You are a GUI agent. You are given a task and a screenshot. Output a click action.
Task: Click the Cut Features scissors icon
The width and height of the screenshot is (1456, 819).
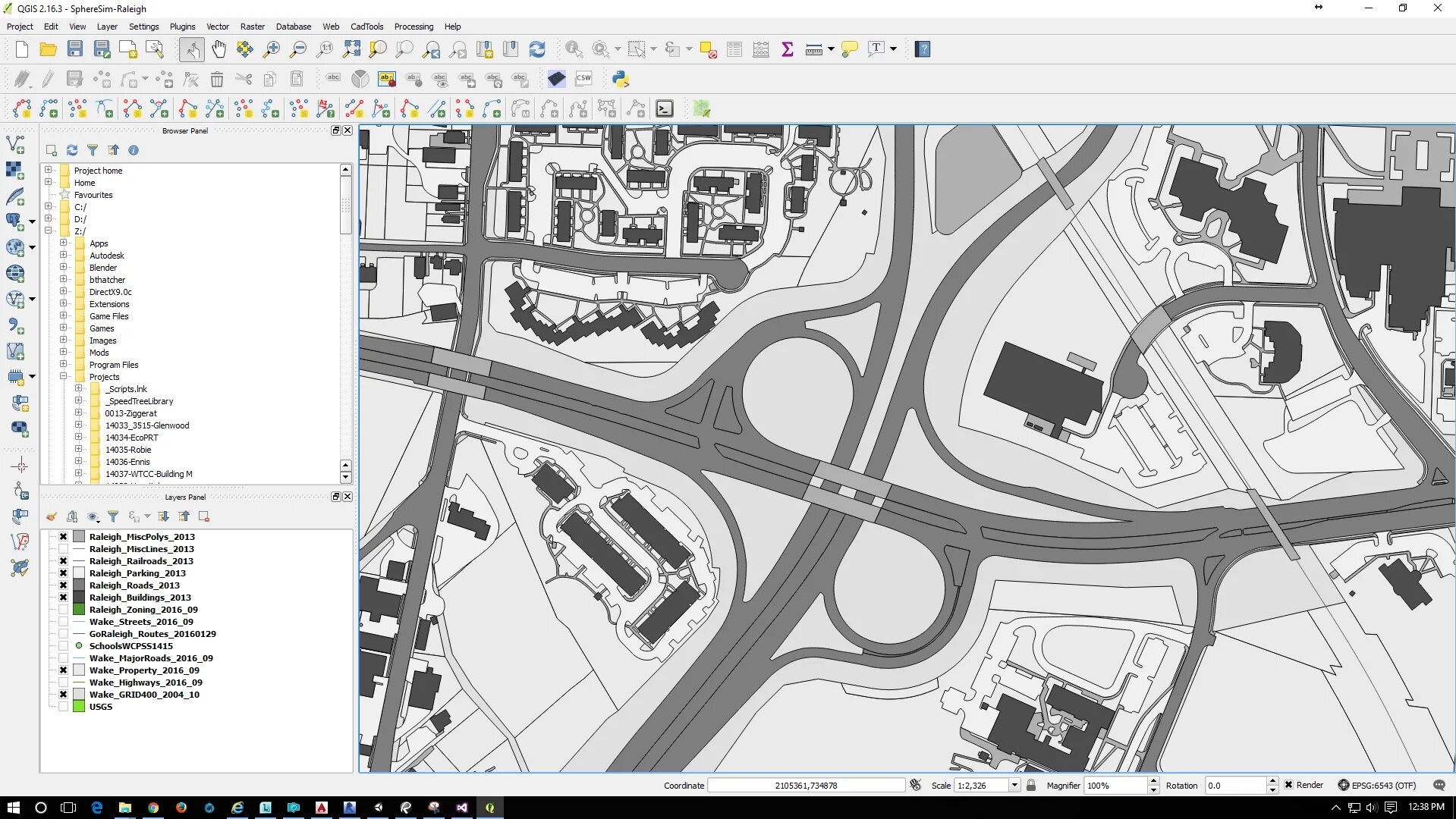tap(244, 79)
